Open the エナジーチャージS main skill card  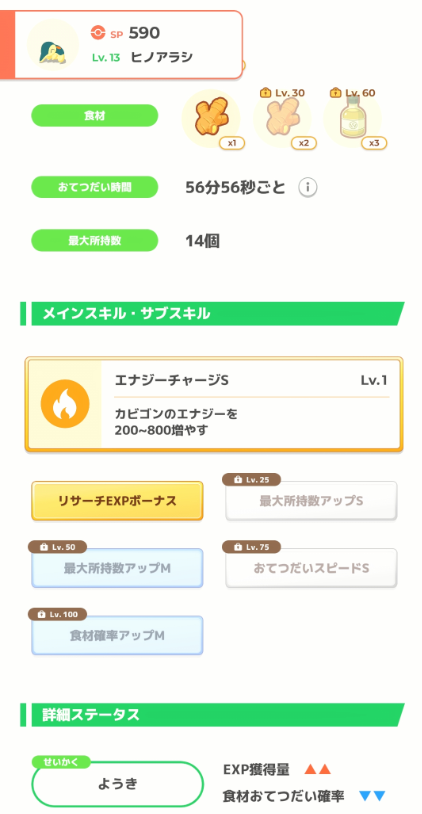[x=214, y=404]
